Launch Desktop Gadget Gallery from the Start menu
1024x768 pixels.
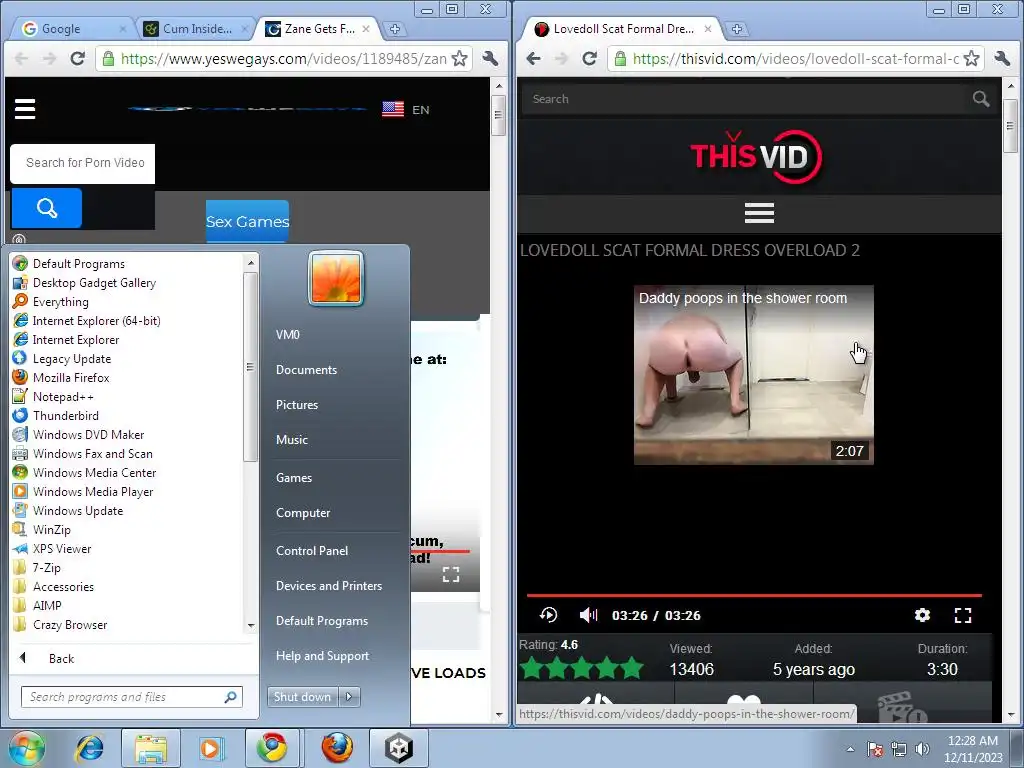(94, 283)
